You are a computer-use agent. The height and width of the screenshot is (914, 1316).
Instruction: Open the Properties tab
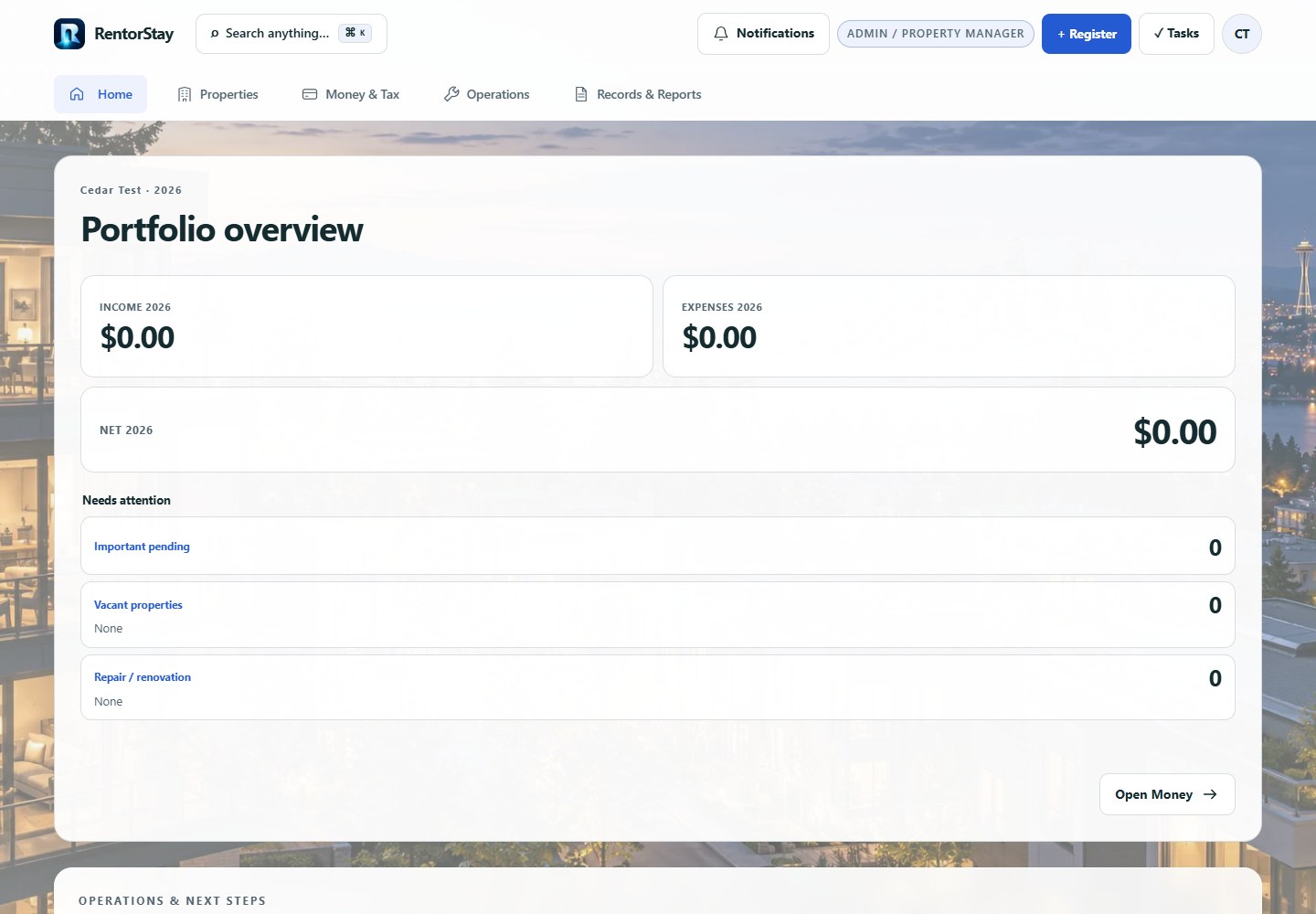click(x=218, y=94)
